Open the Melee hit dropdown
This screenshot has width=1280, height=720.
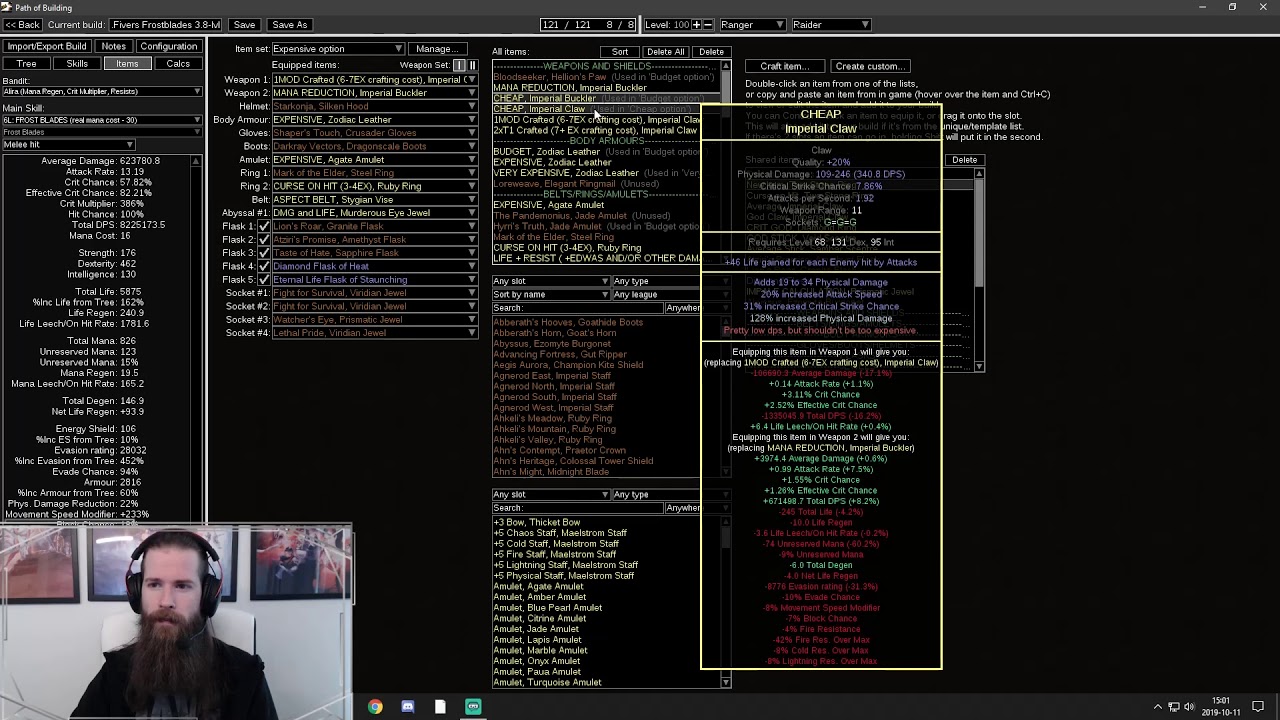click(x=68, y=145)
